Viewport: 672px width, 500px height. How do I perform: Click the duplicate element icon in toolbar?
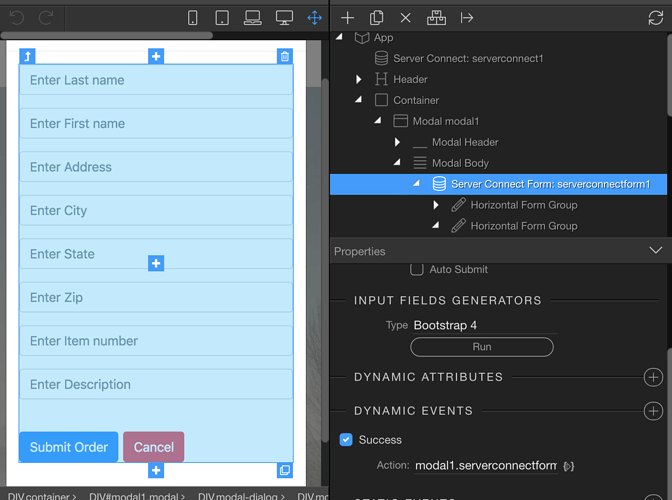377,18
